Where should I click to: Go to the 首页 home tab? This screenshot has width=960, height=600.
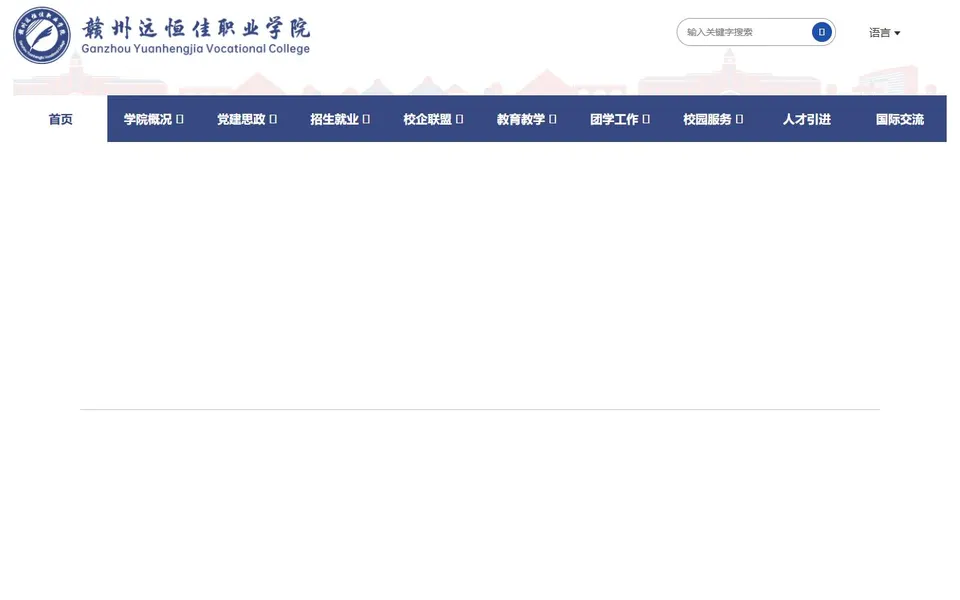coord(61,119)
